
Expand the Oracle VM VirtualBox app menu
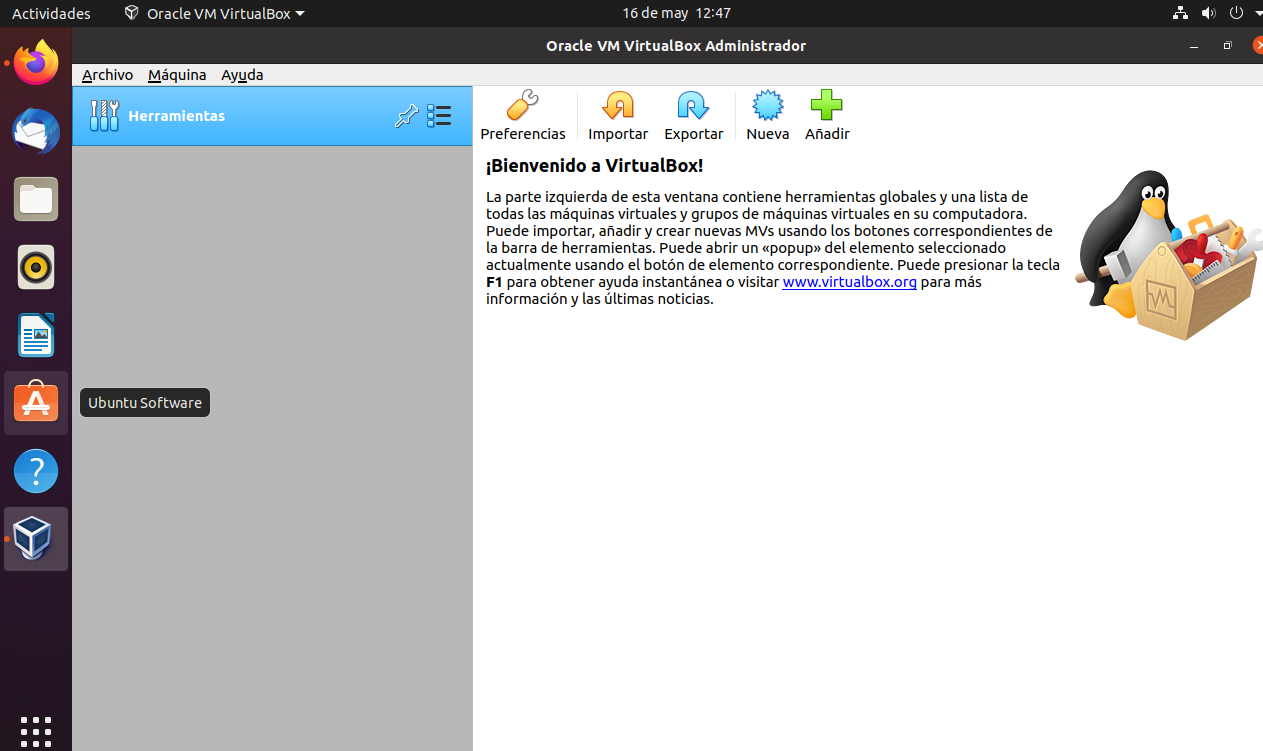214,13
